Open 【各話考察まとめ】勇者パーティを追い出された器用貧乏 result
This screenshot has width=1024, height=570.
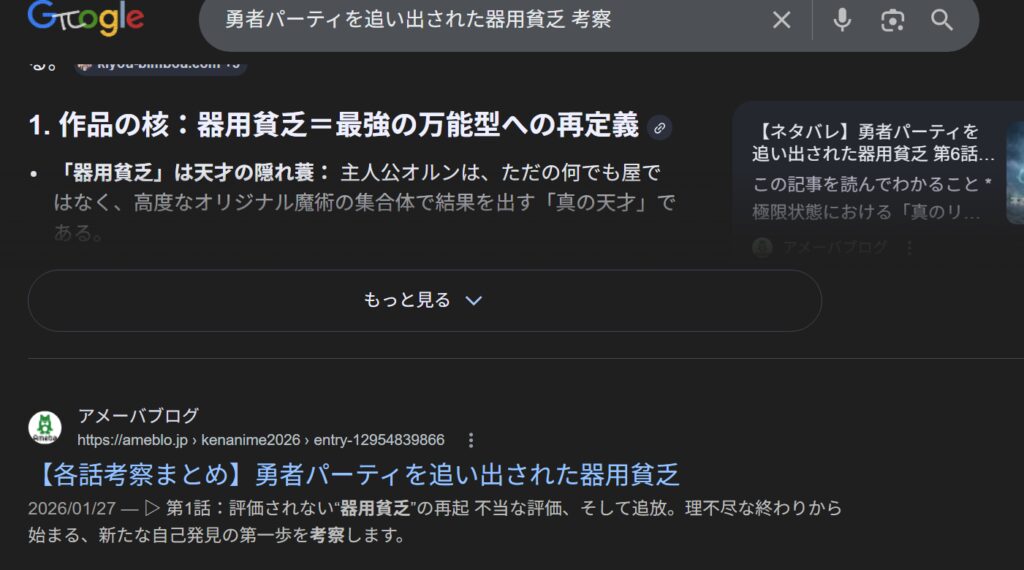pos(358,475)
